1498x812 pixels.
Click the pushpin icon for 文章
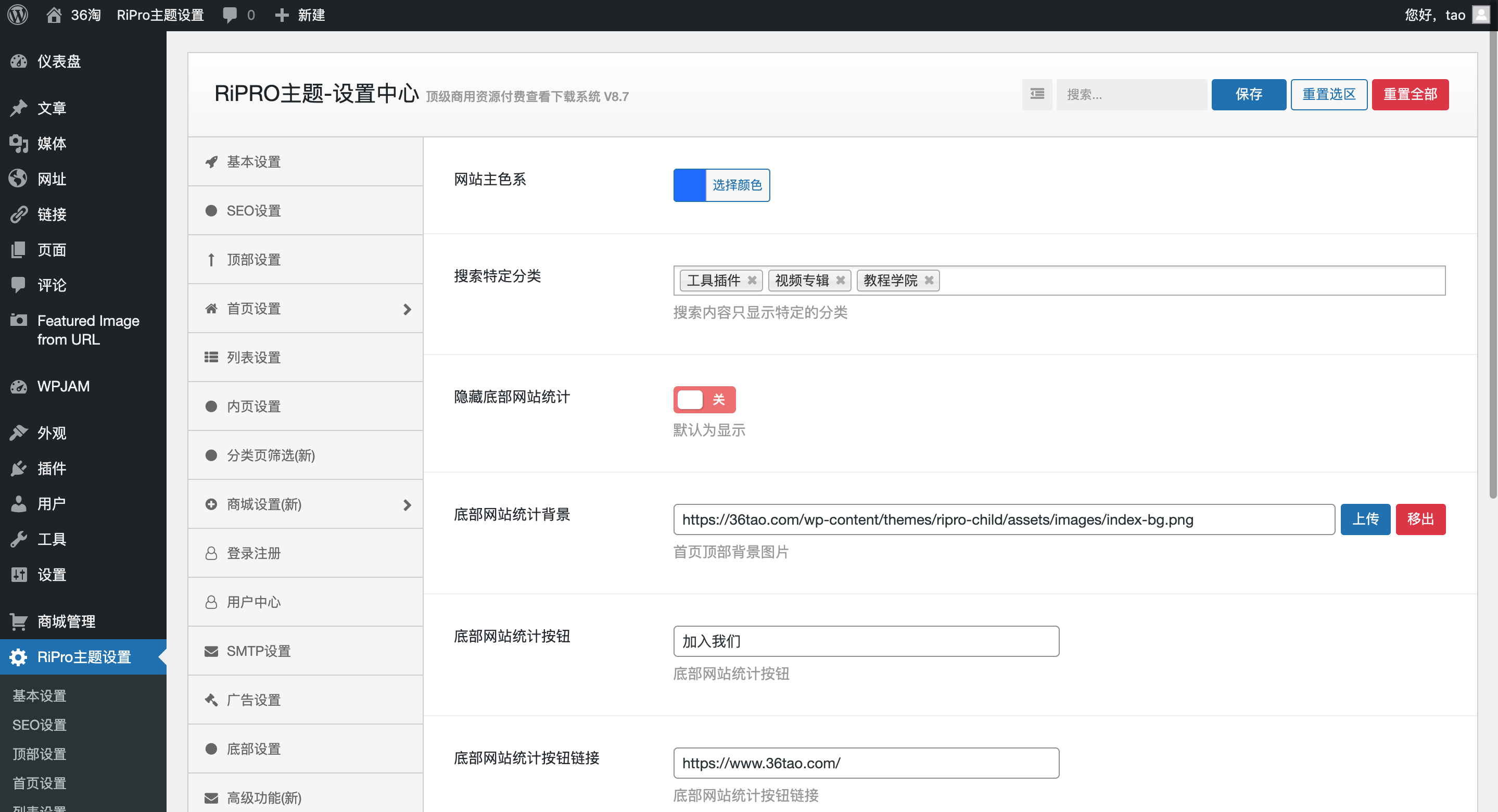19,108
